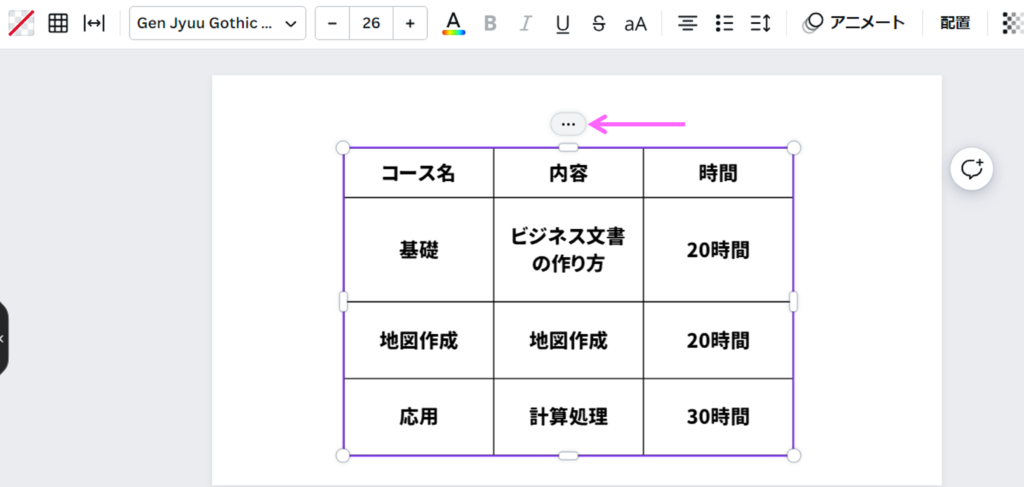Switch letter case with aA icon
Viewport: 1024px width, 487px height.
point(636,23)
